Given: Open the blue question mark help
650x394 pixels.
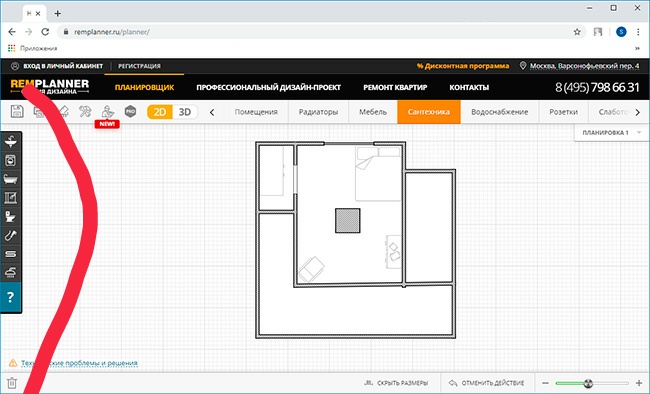Looking at the screenshot, I should [x=11, y=297].
